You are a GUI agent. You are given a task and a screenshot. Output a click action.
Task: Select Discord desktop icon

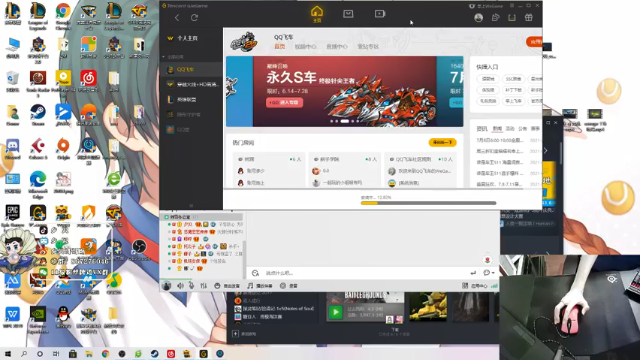(12, 148)
